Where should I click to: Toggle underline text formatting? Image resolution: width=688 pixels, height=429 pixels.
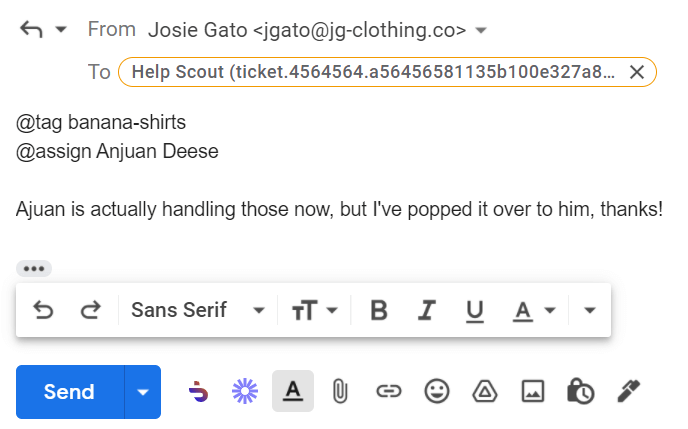(475, 311)
